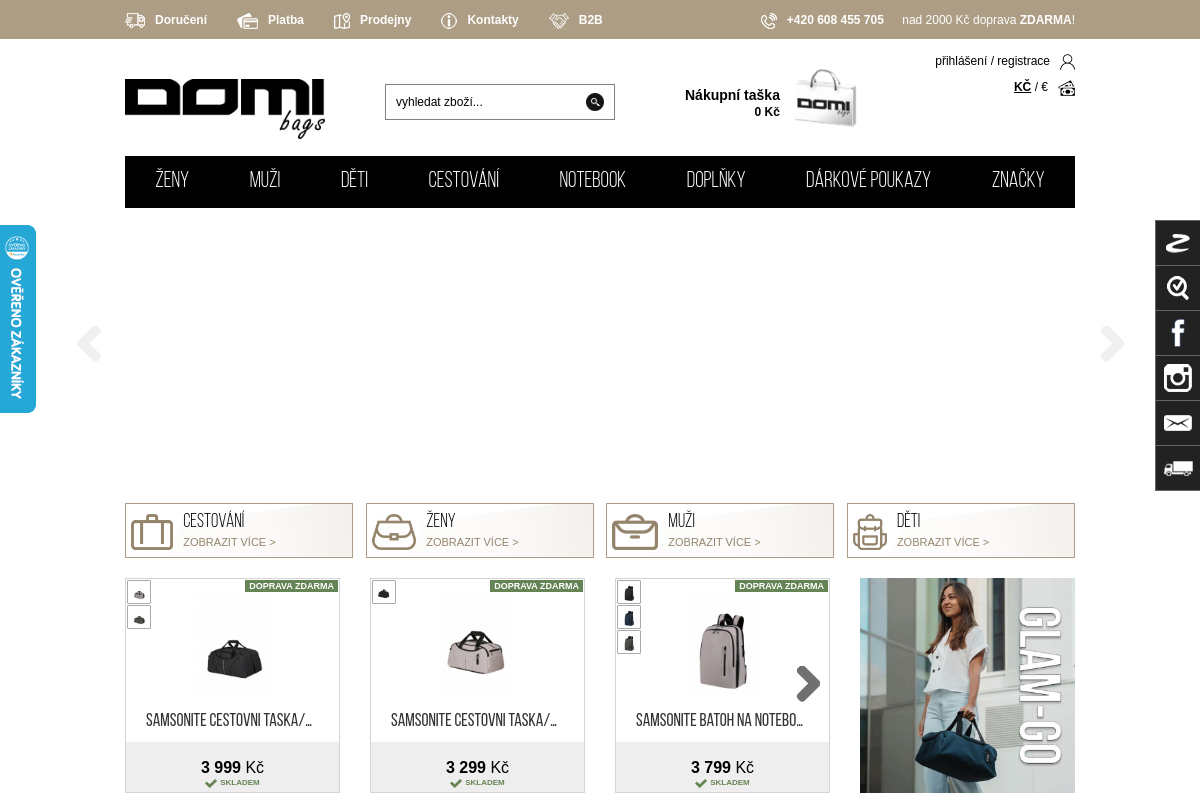Select first color variant of Samsonite backpack
This screenshot has width=1200, height=800.
point(629,593)
